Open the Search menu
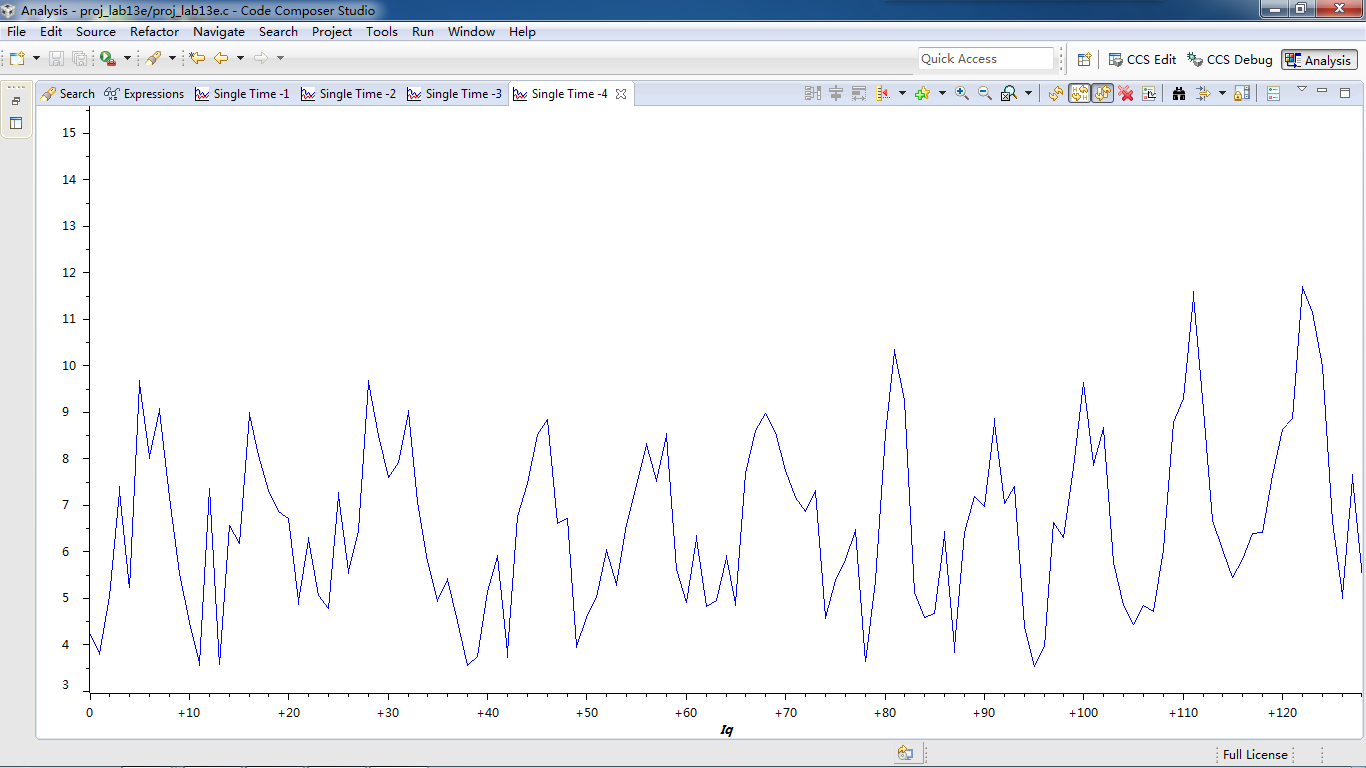 click(278, 31)
